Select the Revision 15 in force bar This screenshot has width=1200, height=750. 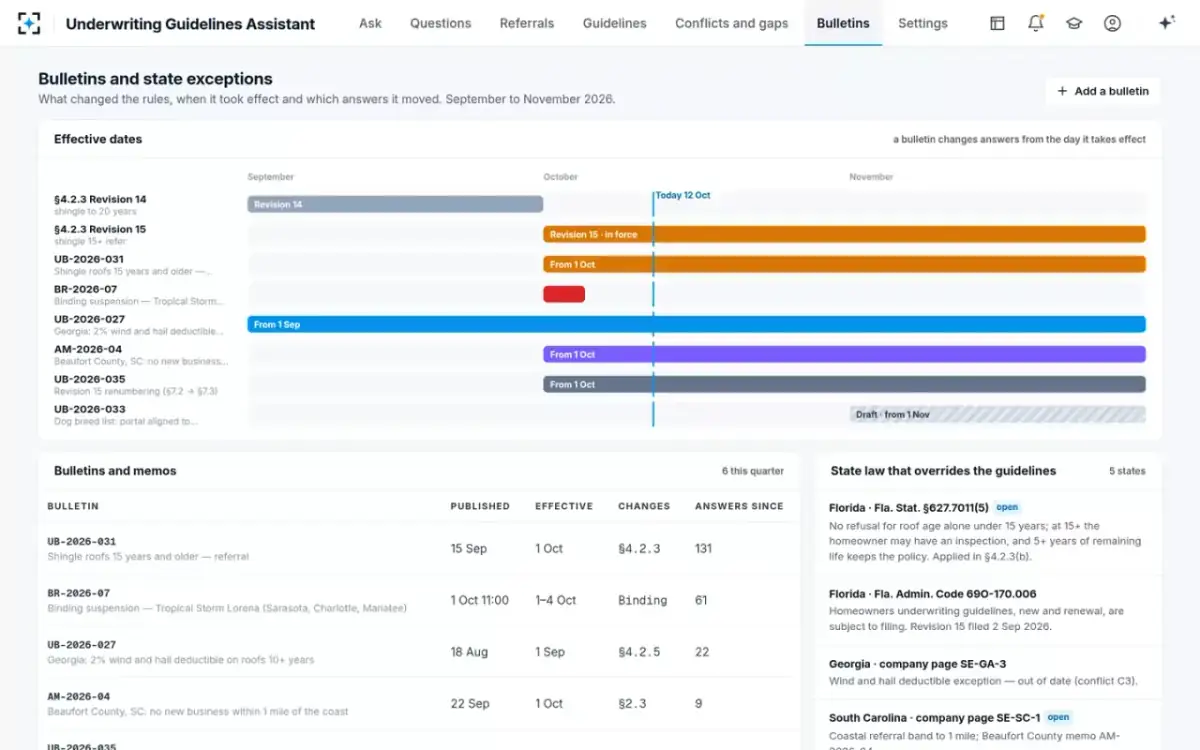pos(844,234)
